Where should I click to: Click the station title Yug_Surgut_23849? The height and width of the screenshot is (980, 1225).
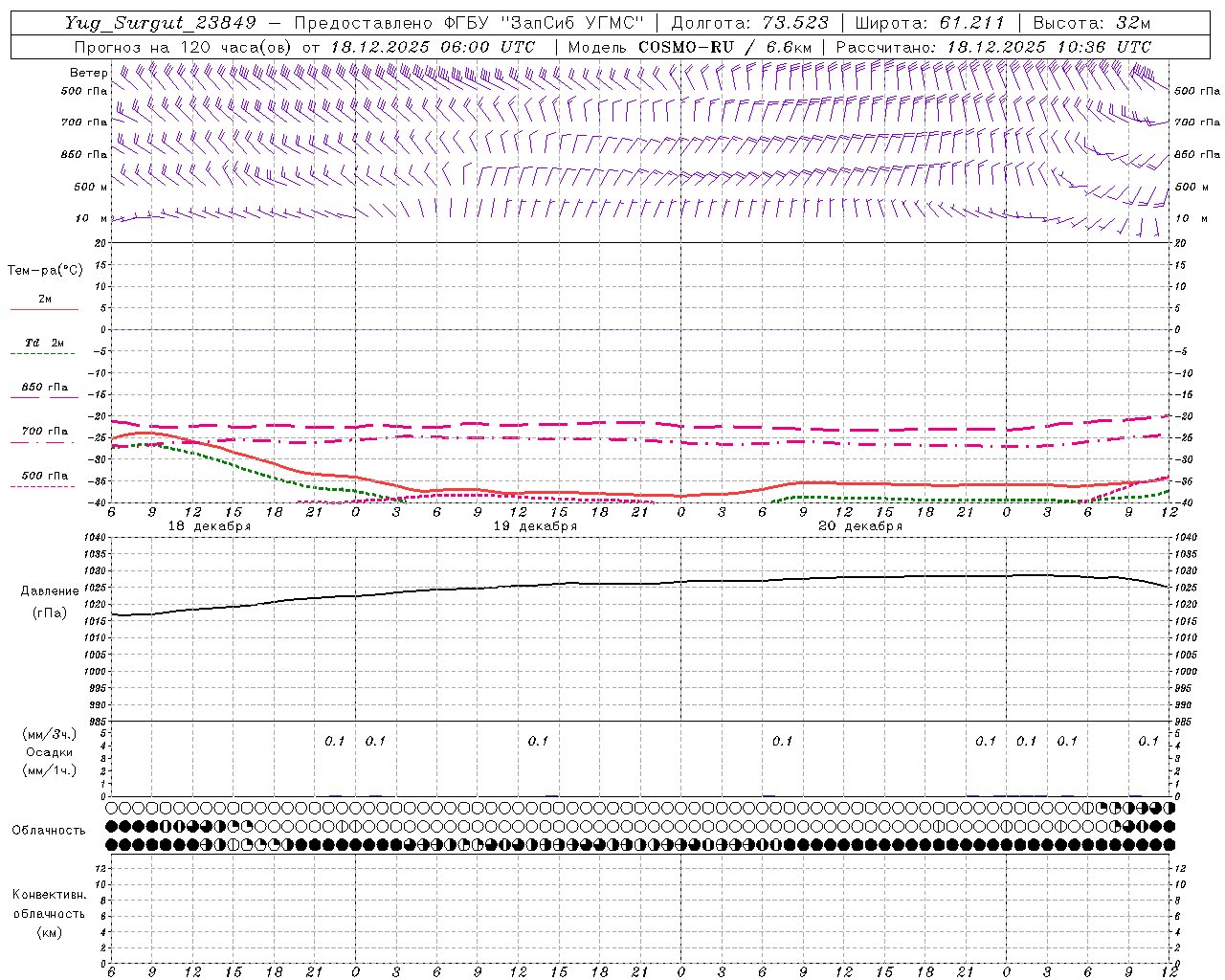(x=161, y=24)
